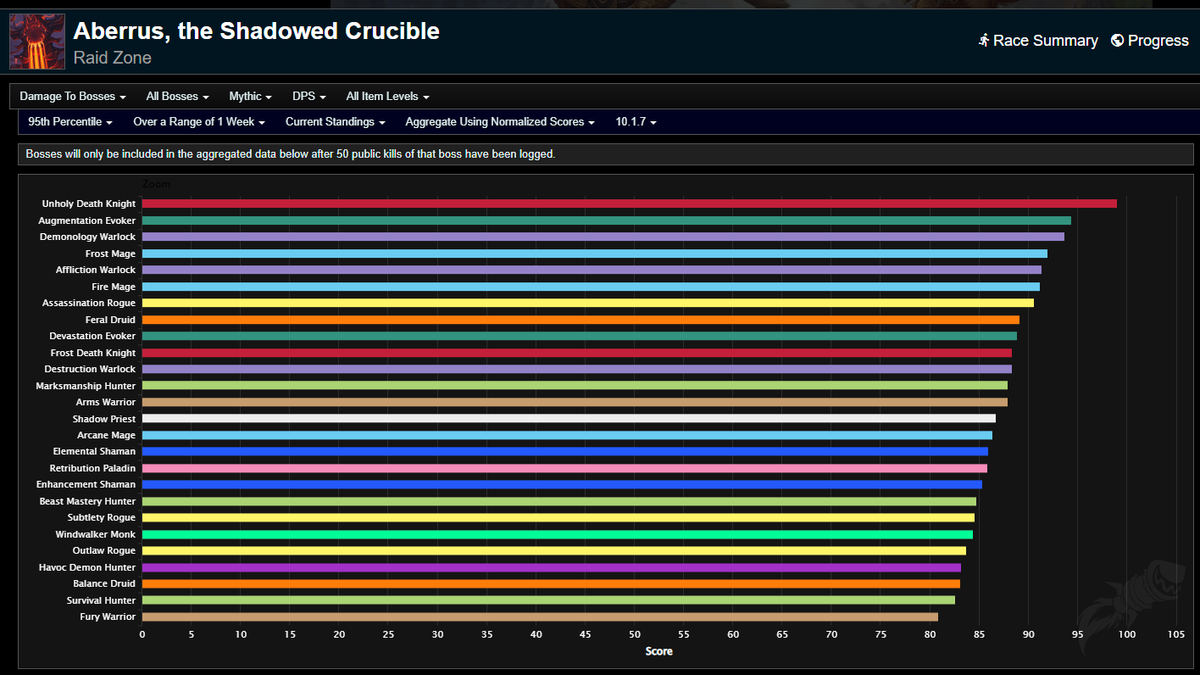The width and height of the screenshot is (1200, 675).
Task: Click the Feral Druid label
Action: point(110,320)
